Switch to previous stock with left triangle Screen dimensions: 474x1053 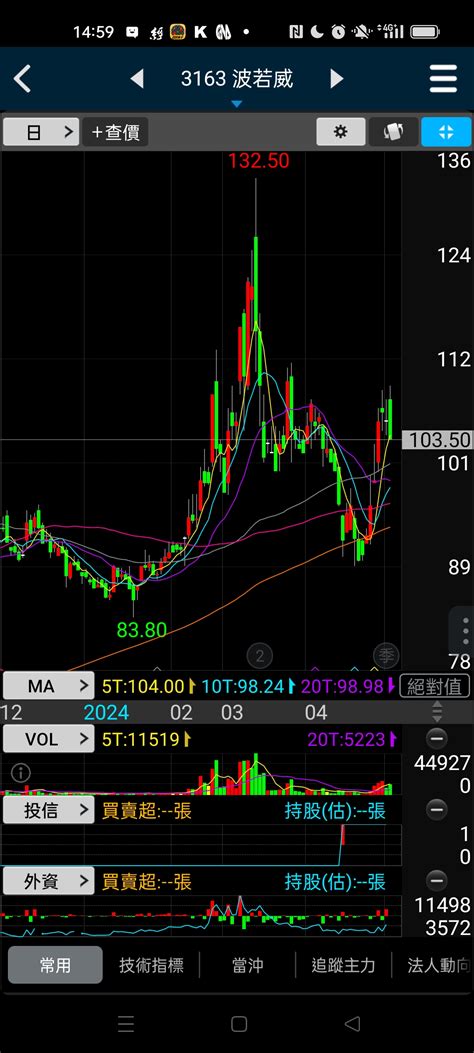pyautogui.click(x=137, y=79)
